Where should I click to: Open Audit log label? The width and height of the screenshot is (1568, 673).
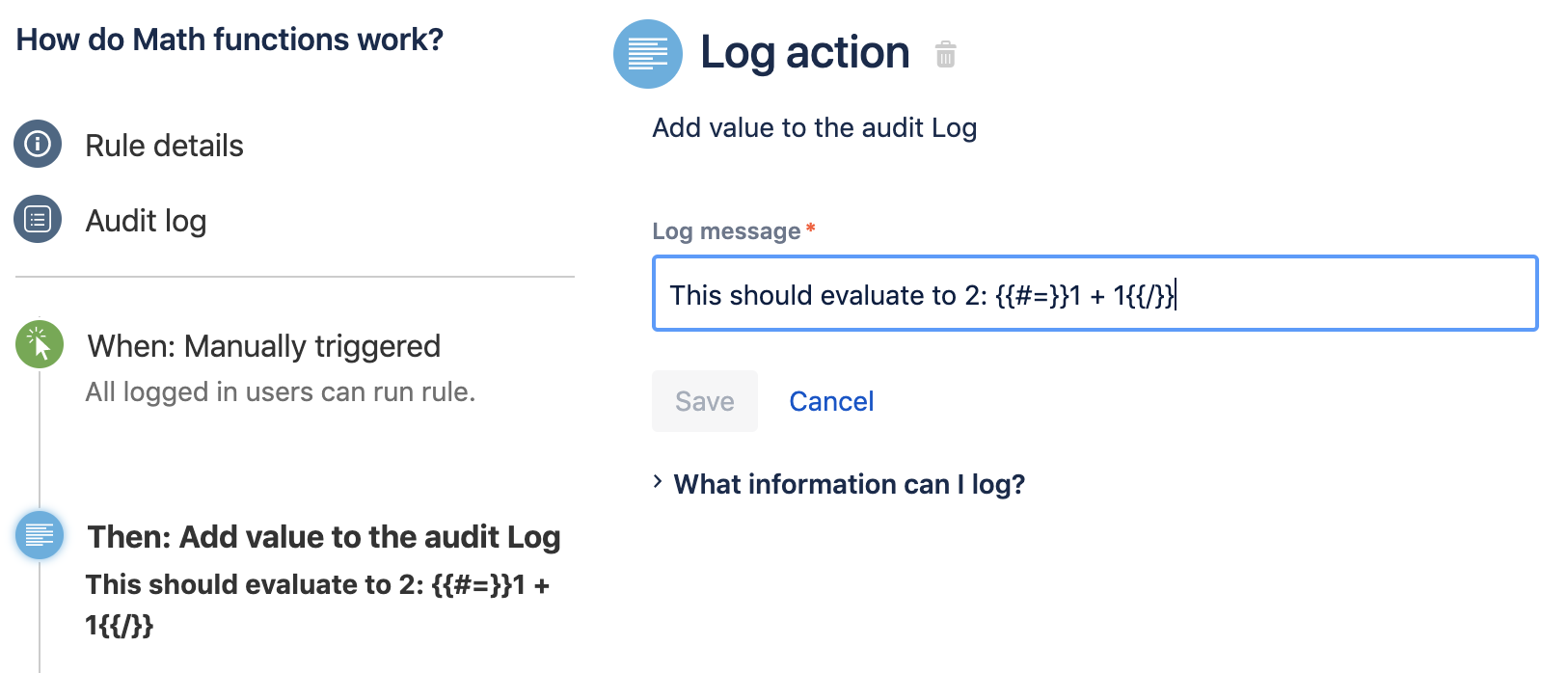coord(146,221)
